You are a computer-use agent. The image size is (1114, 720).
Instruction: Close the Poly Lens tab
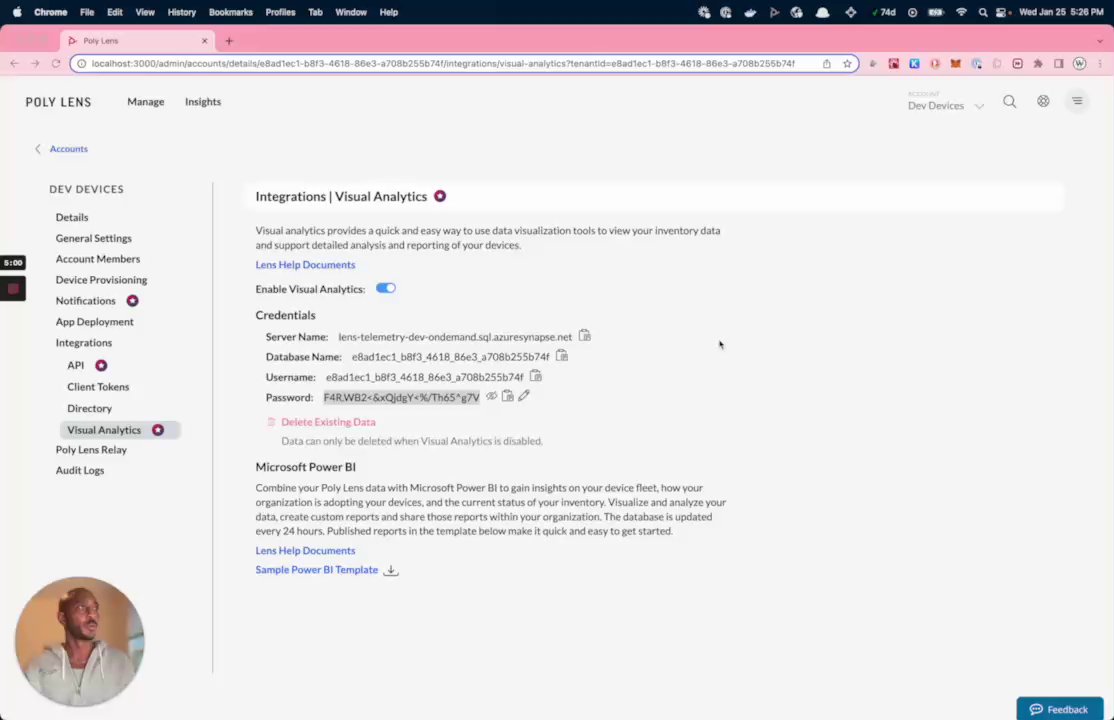pyautogui.click(x=205, y=41)
